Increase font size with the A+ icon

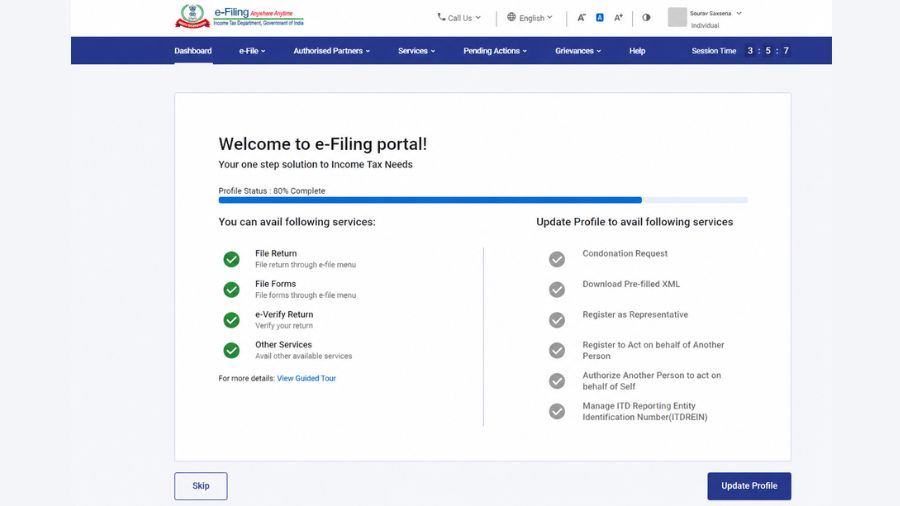[618, 18]
